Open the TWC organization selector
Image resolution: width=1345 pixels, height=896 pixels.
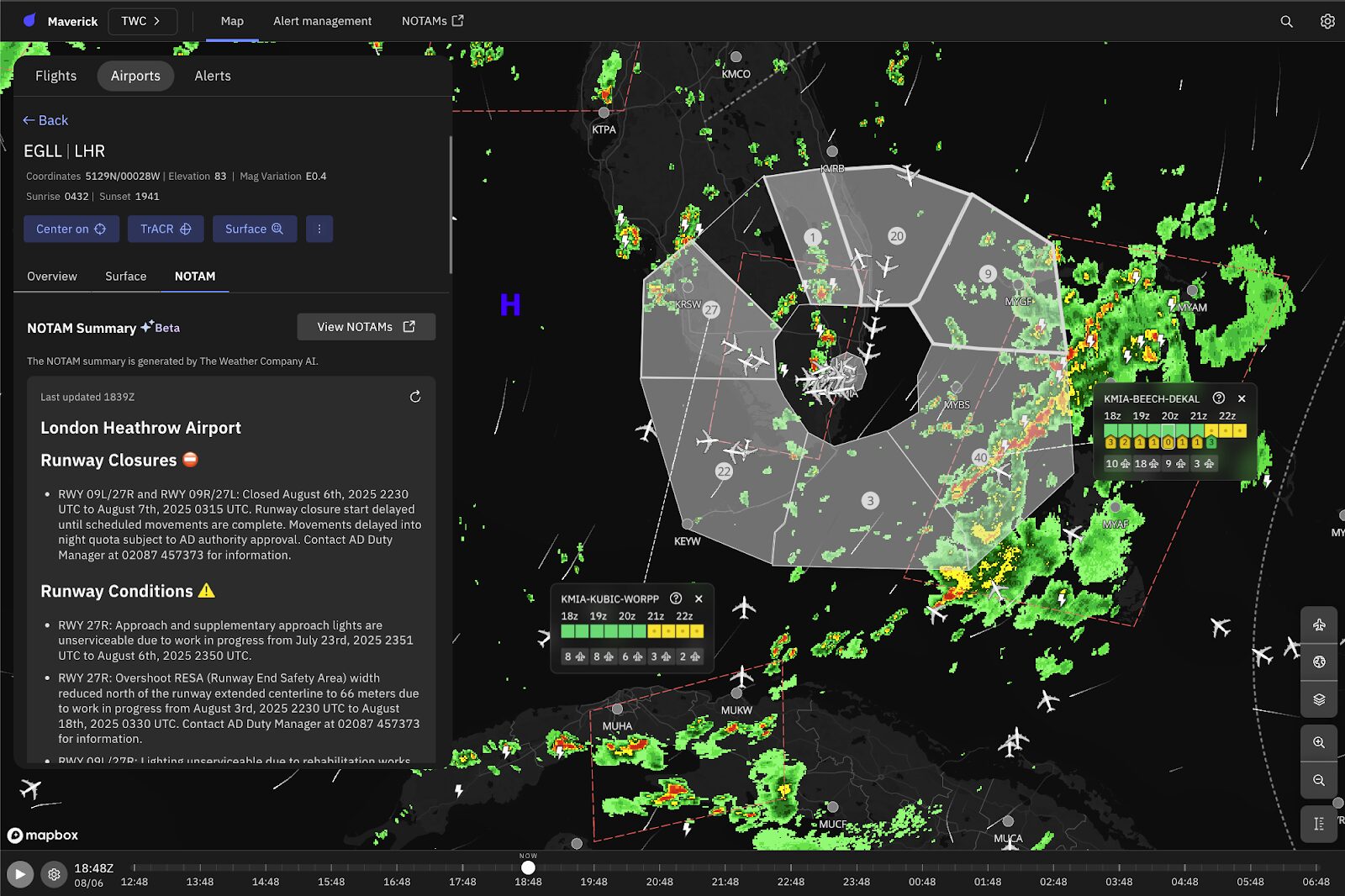pyautogui.click(x=142, y=21)
